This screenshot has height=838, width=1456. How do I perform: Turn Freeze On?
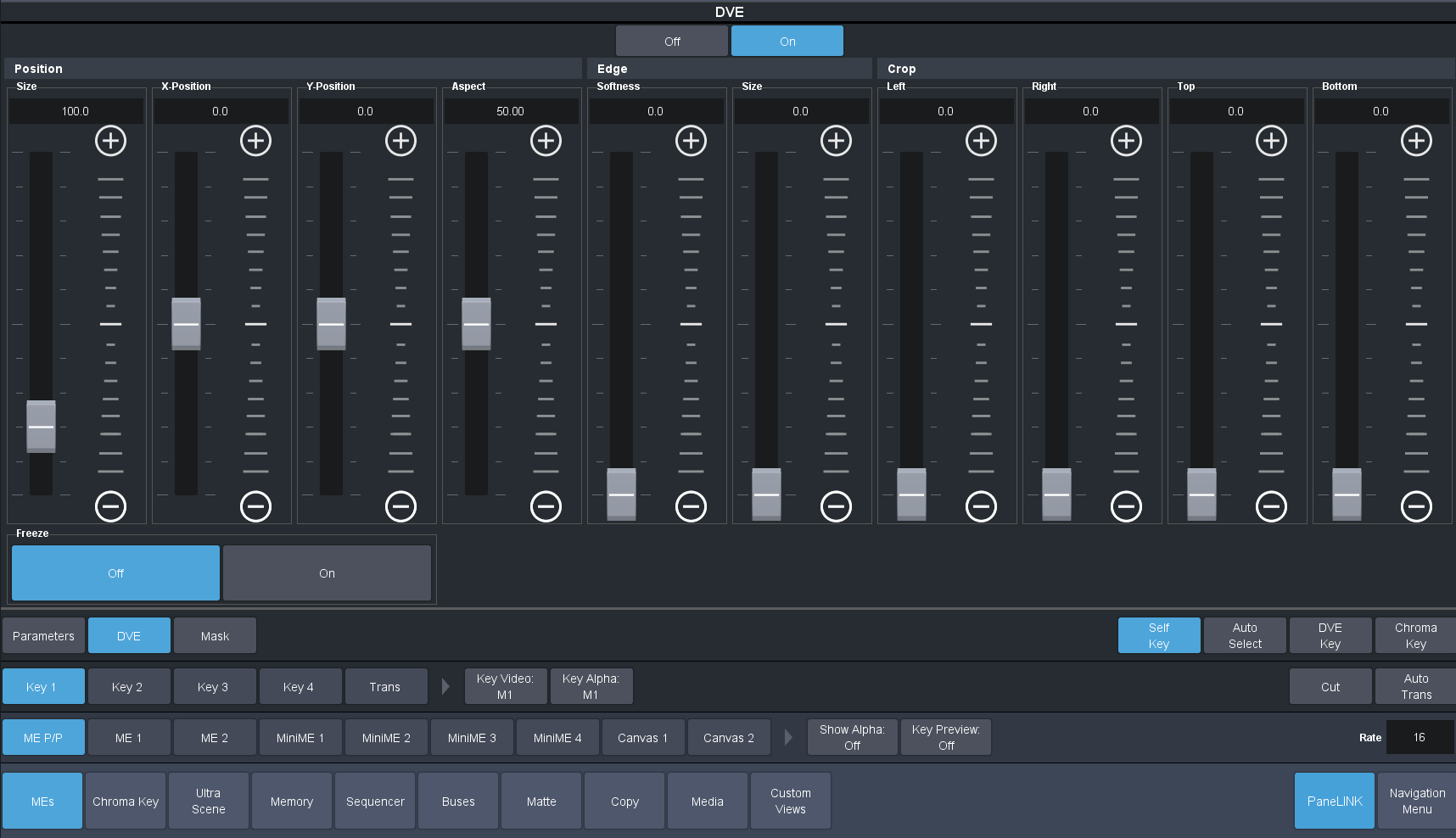[327, 573]
